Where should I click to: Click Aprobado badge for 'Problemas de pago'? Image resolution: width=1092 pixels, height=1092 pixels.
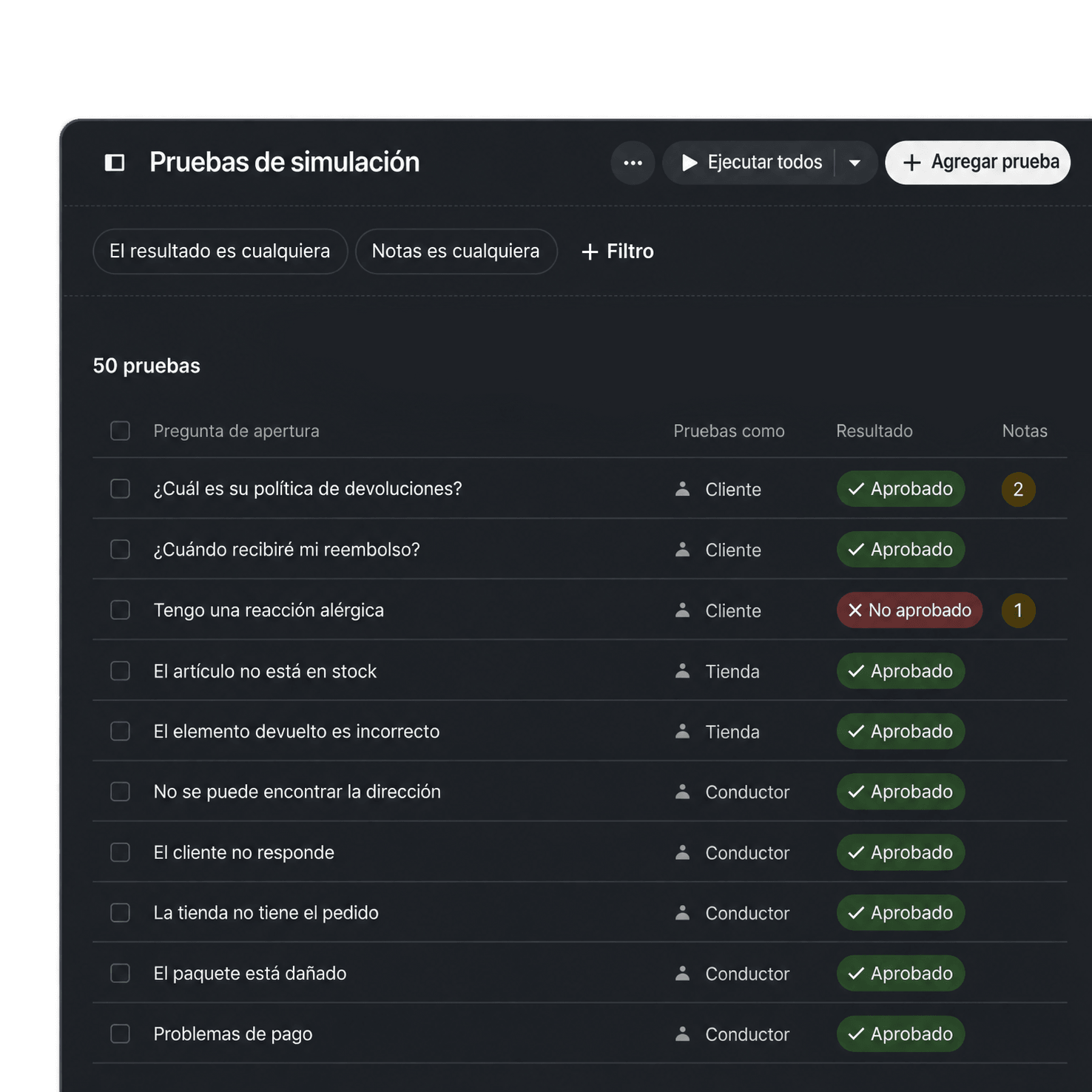(x=900, y=1034)
